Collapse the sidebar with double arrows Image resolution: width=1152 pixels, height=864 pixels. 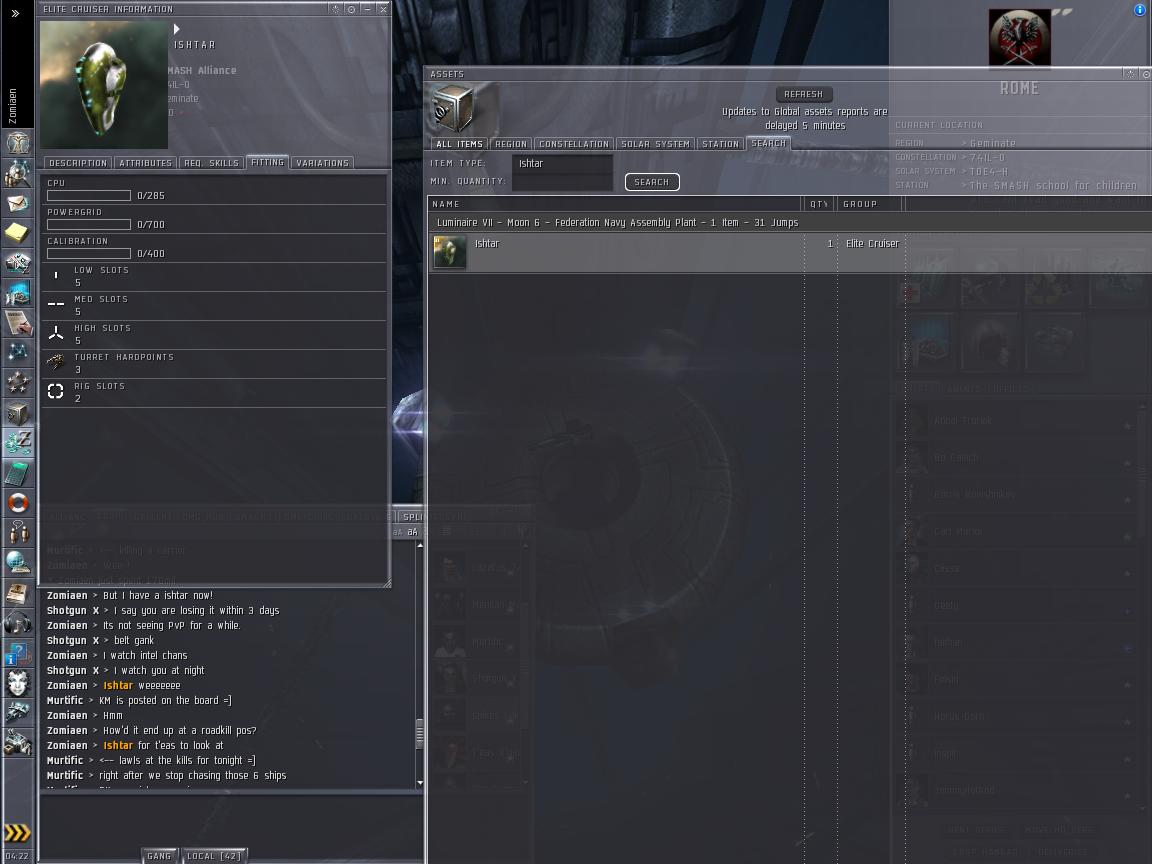pos(15,13)
